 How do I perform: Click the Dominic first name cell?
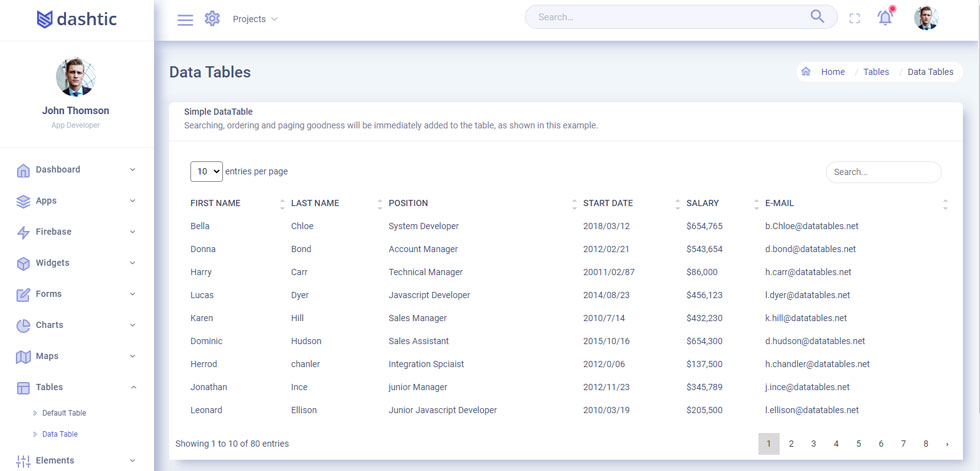point(206,341)
